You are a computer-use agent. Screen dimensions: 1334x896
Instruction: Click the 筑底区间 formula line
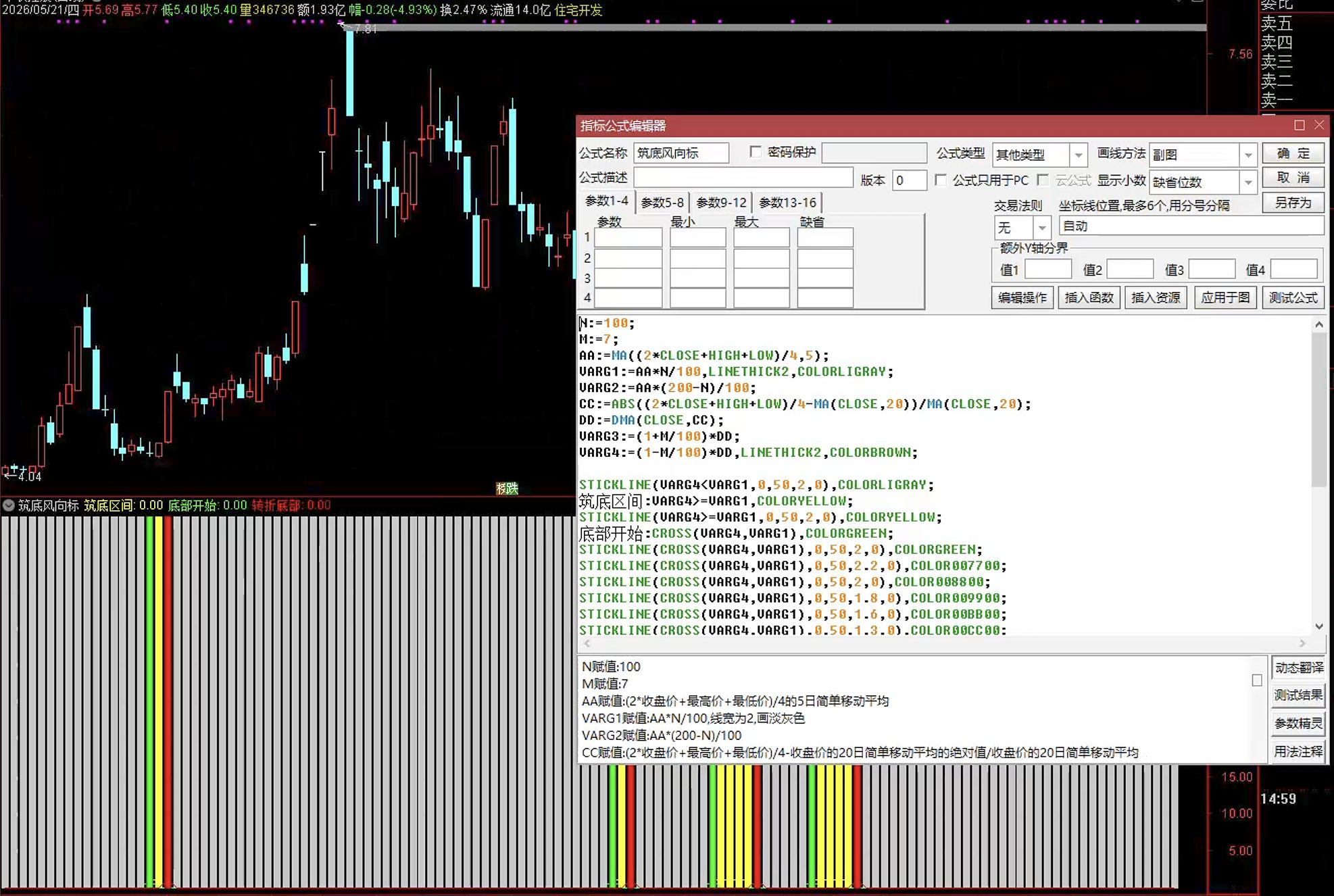tap(716, 501)
